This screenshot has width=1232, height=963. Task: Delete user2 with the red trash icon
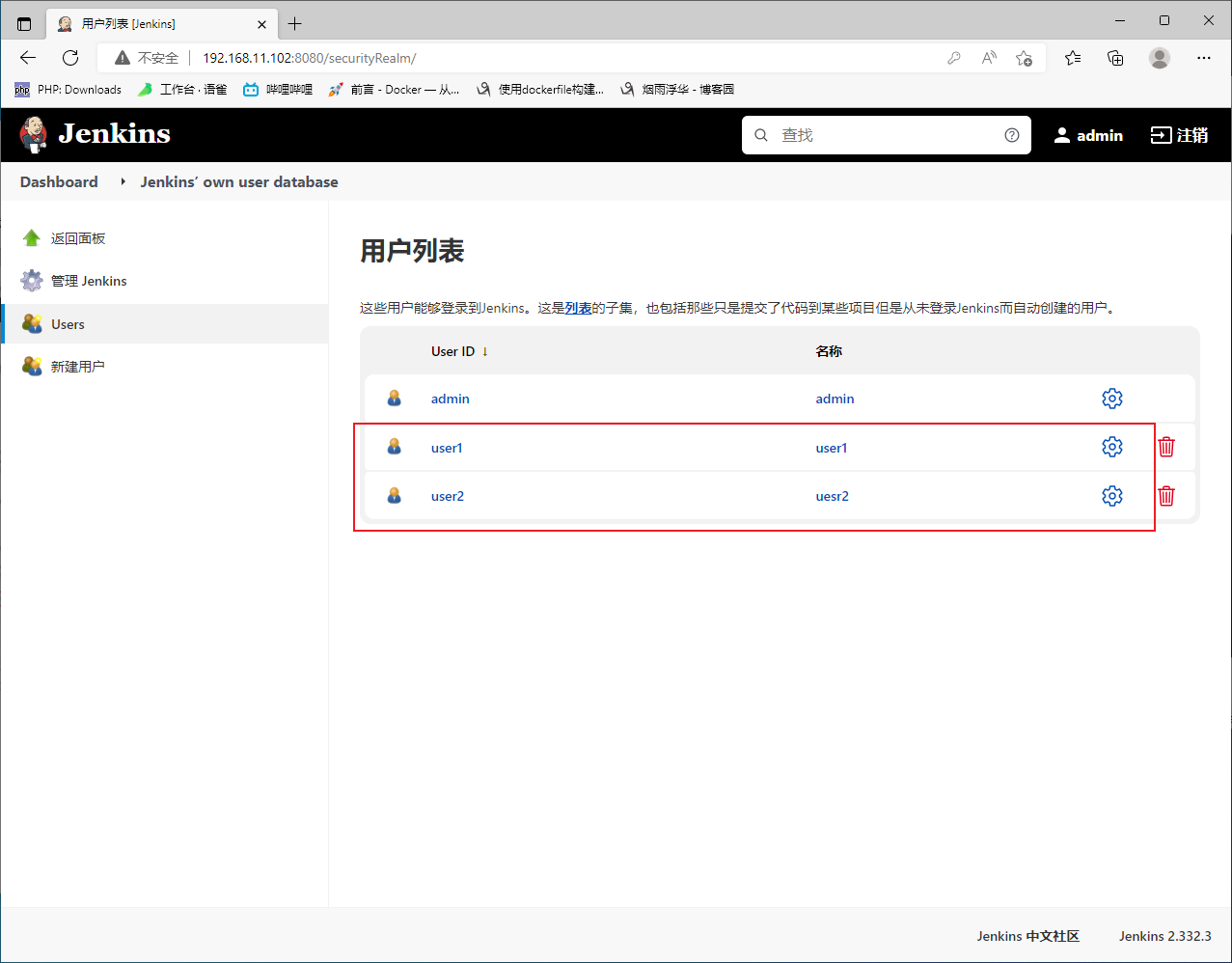point(1166,496)
